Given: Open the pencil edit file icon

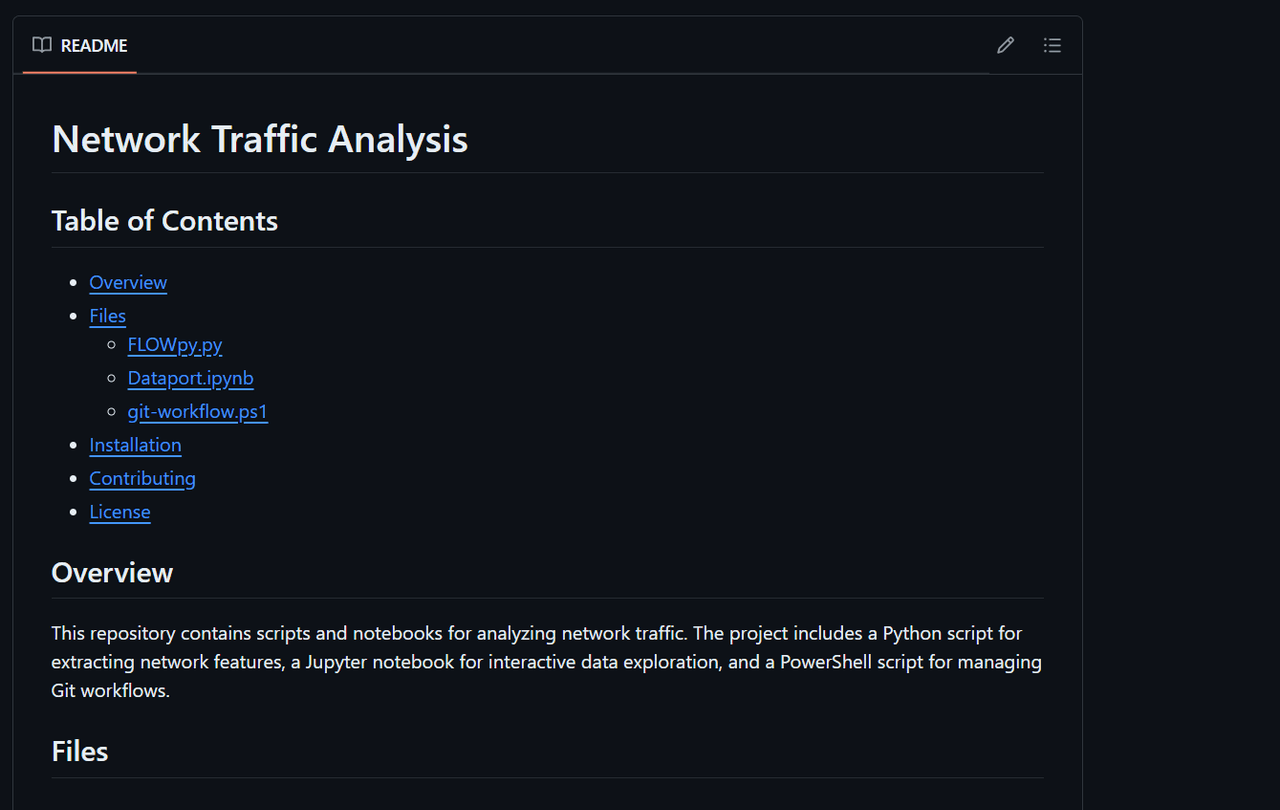Looking at the screenshot, I should pyautogui.click(x=1005, y=45).
